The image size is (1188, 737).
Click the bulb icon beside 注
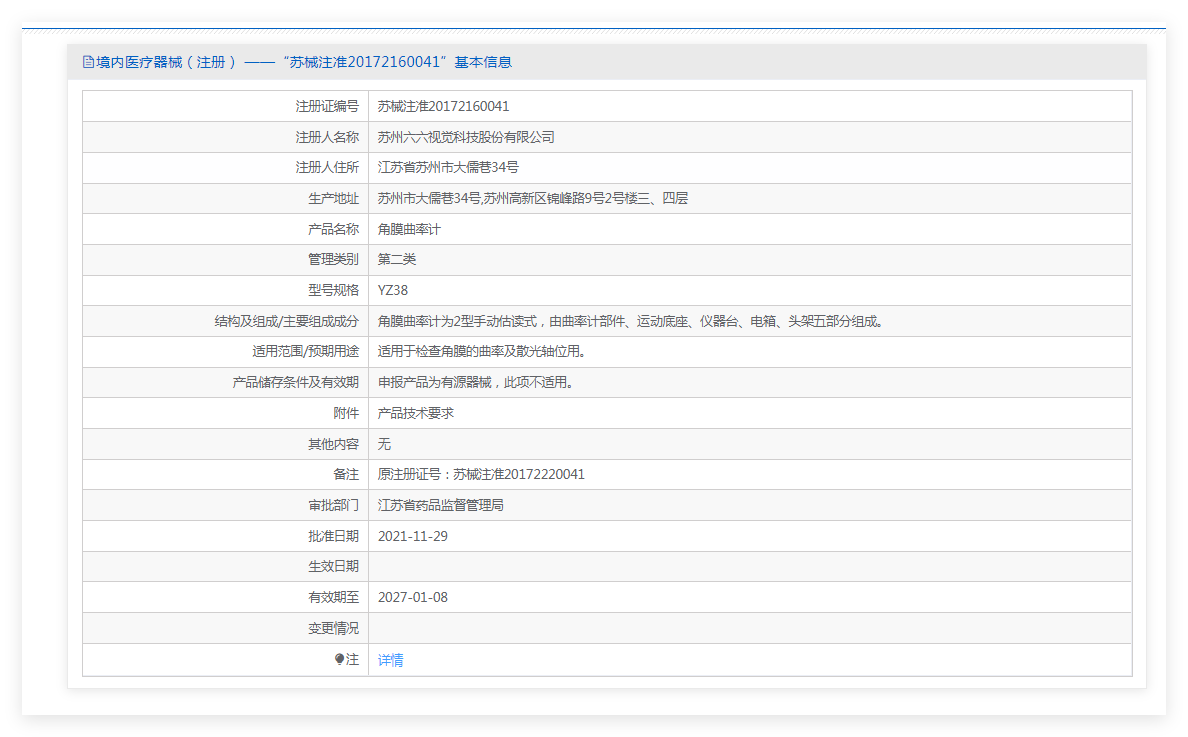pos(339,659)
